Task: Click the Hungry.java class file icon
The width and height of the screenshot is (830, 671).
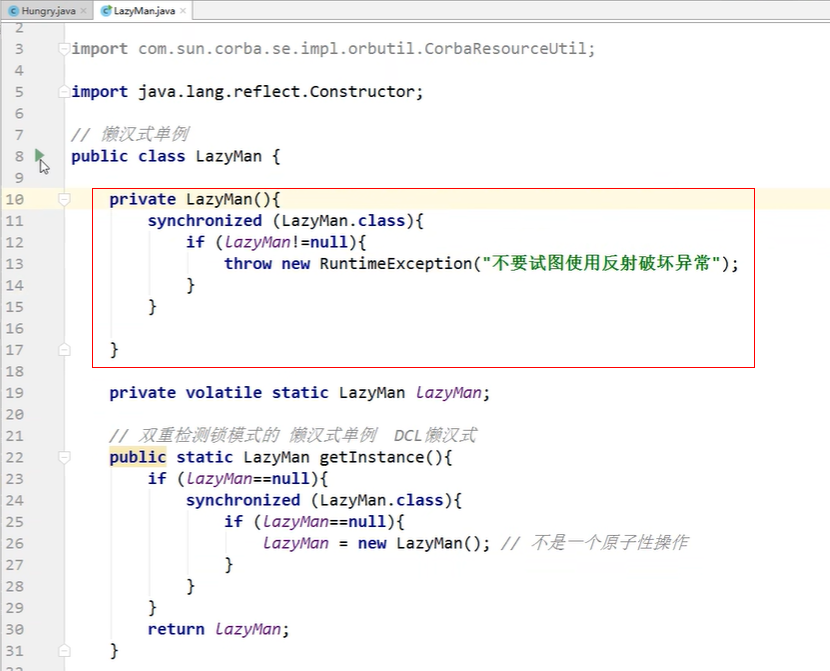Action: point(14,11)
